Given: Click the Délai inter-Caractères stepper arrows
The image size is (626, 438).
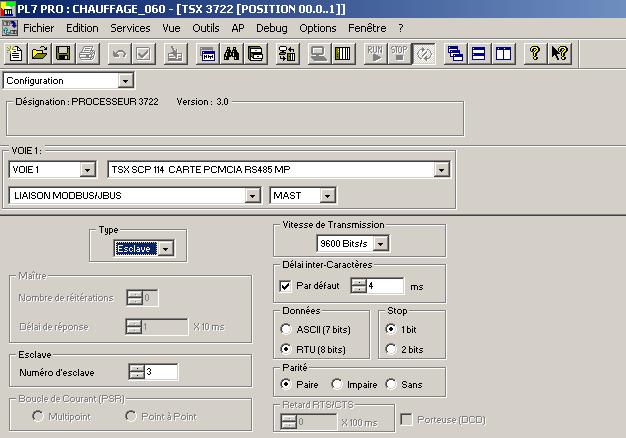Looking at the screenshot, I should pos(359,286).
